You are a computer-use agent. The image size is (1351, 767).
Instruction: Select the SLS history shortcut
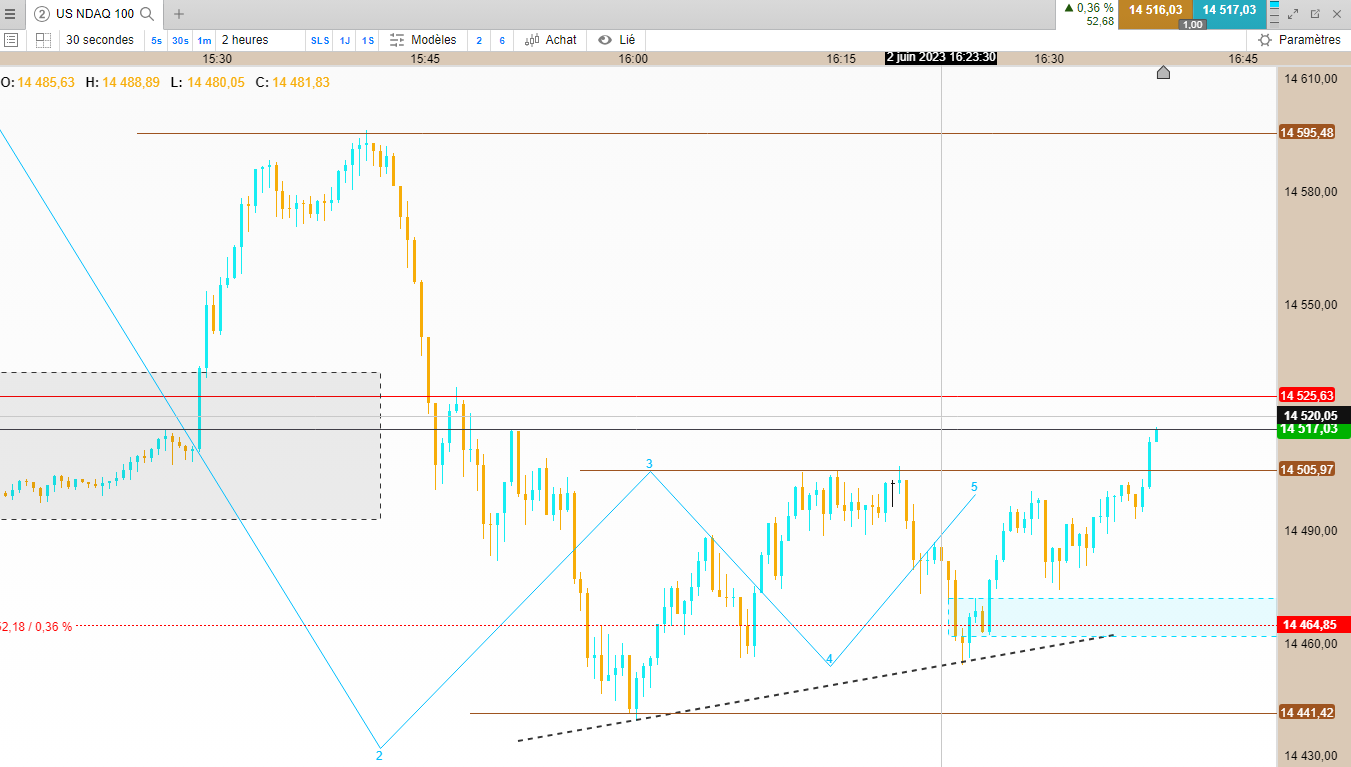click(320, 40)
